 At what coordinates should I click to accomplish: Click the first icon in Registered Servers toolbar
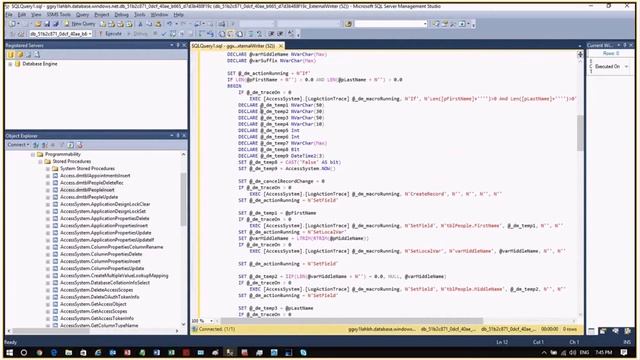(x=11, y=54)
